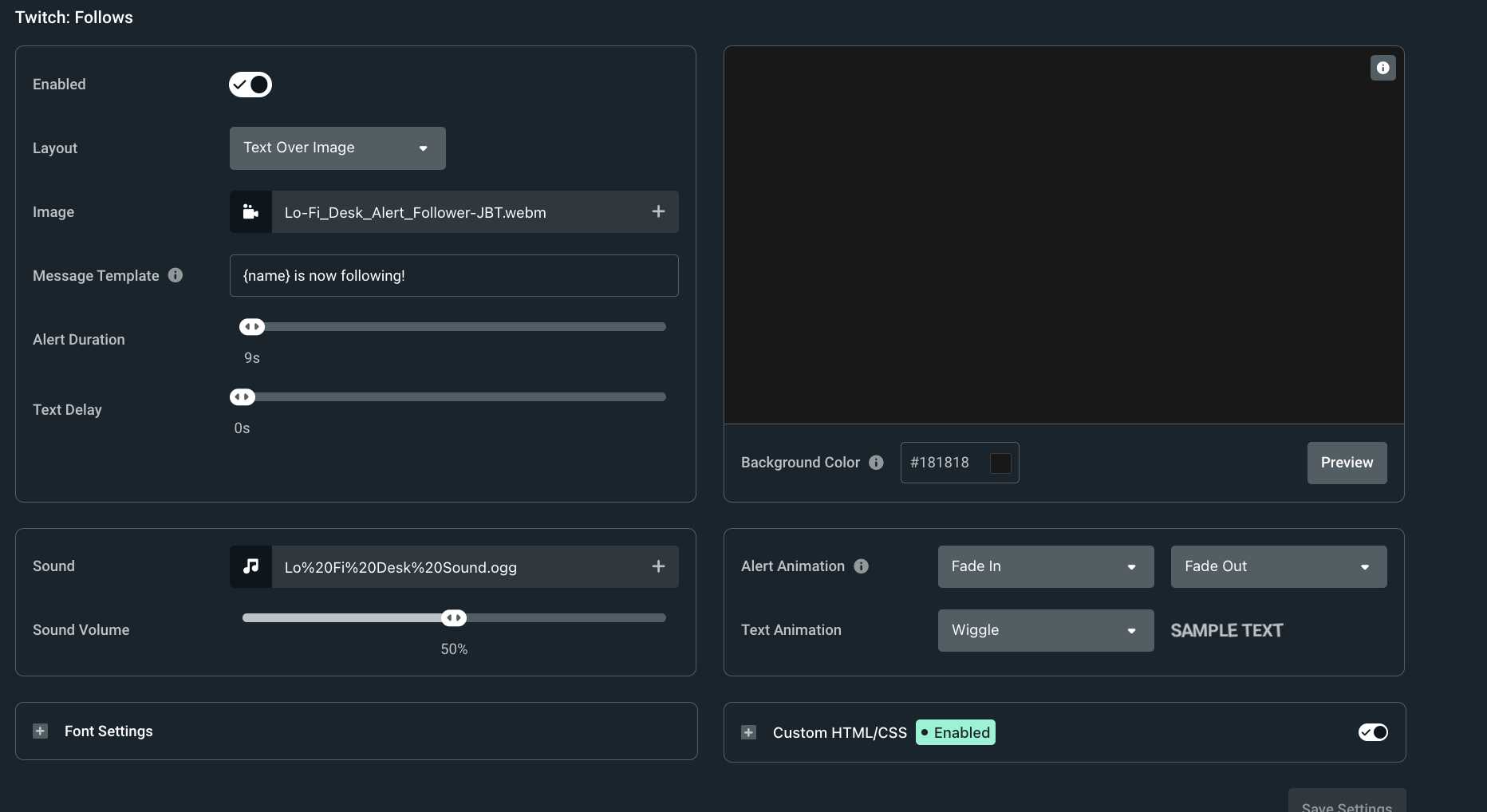Click the Preview button
This screenshot has height=812, width=1487.
click(x=1347, y=463)
